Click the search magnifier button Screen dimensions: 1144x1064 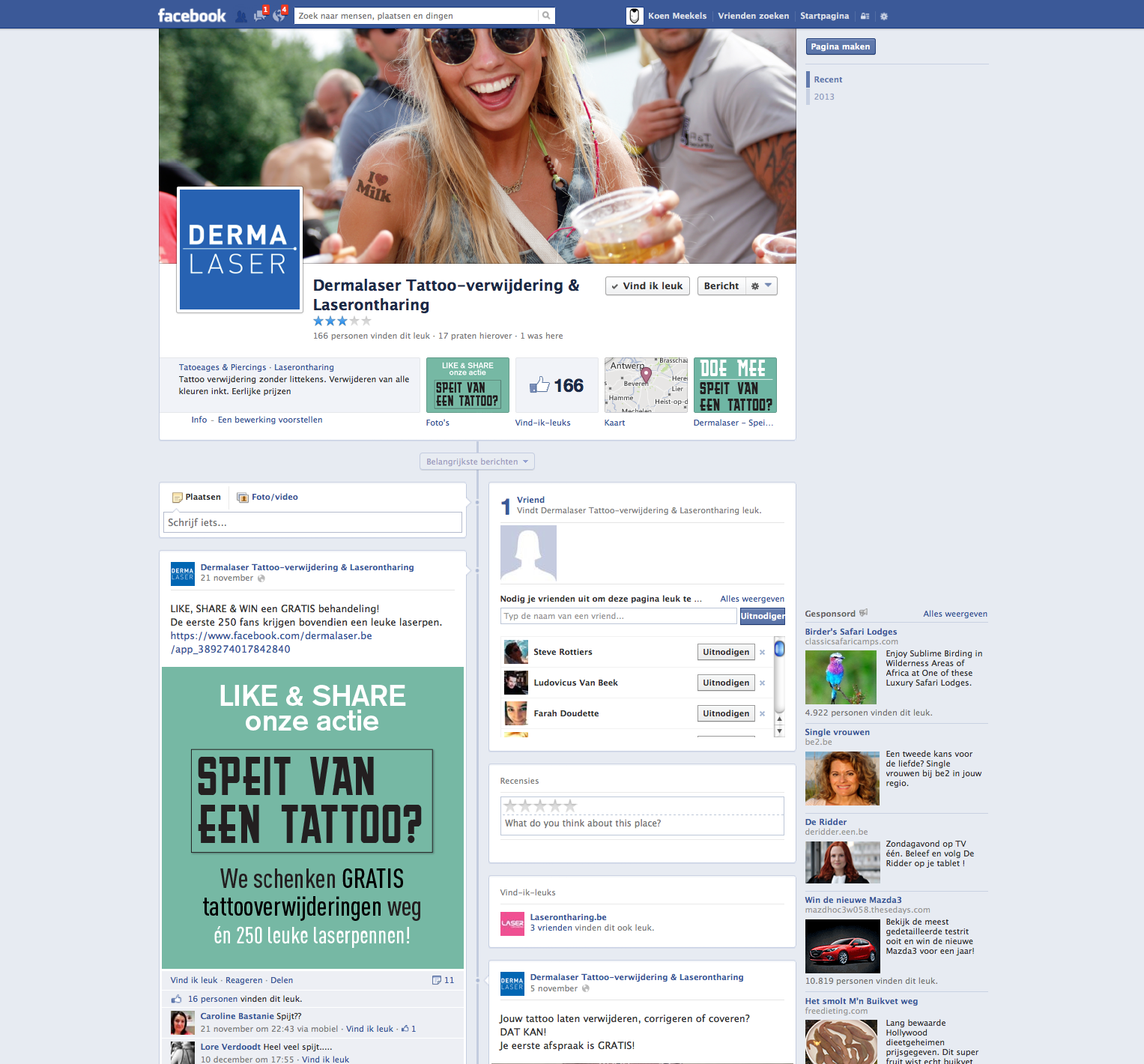point(546,16)
